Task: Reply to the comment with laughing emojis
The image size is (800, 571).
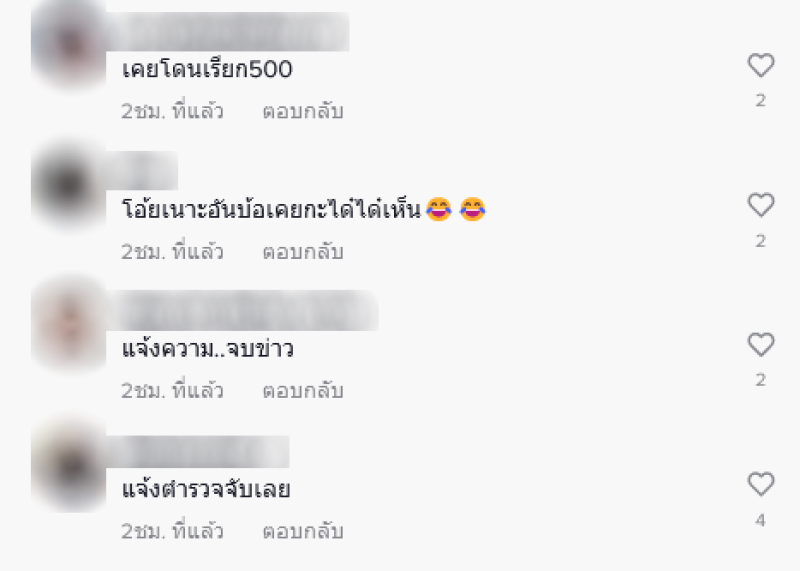Action: pyautogui.click(x=303, y=252)
